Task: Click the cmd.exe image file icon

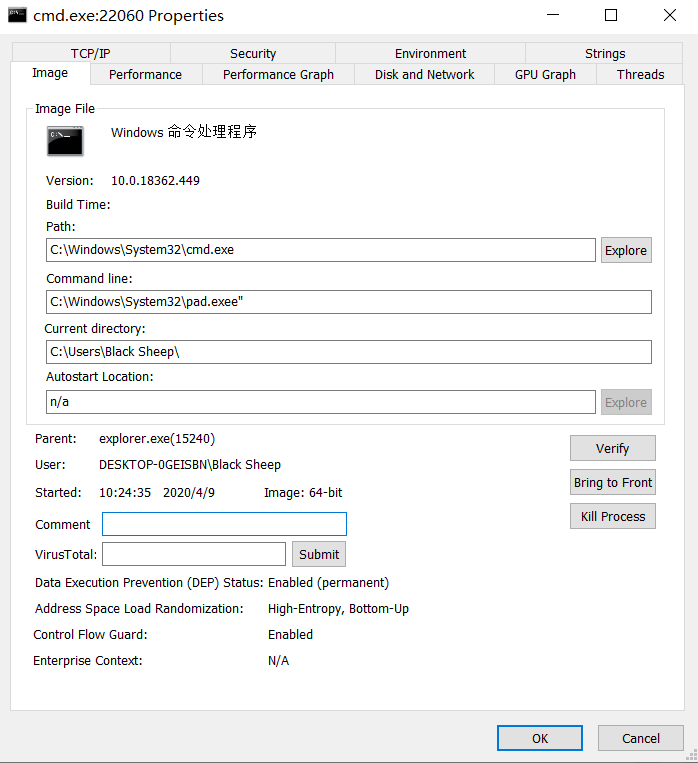Action: 65,141
